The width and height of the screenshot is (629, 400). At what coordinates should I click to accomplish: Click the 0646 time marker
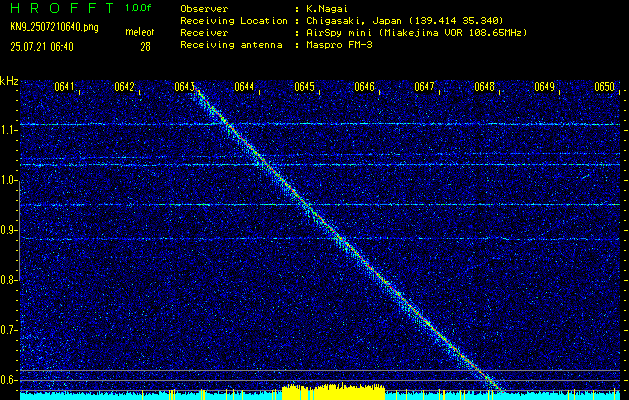point(364,87)
